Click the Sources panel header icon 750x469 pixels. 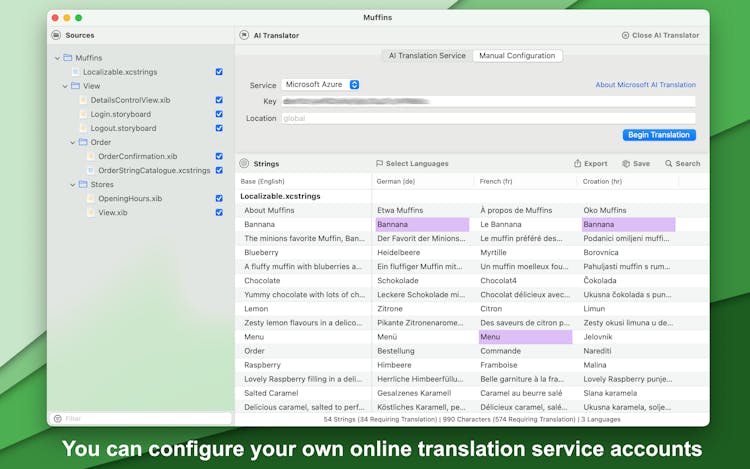(x=56, y=35)
